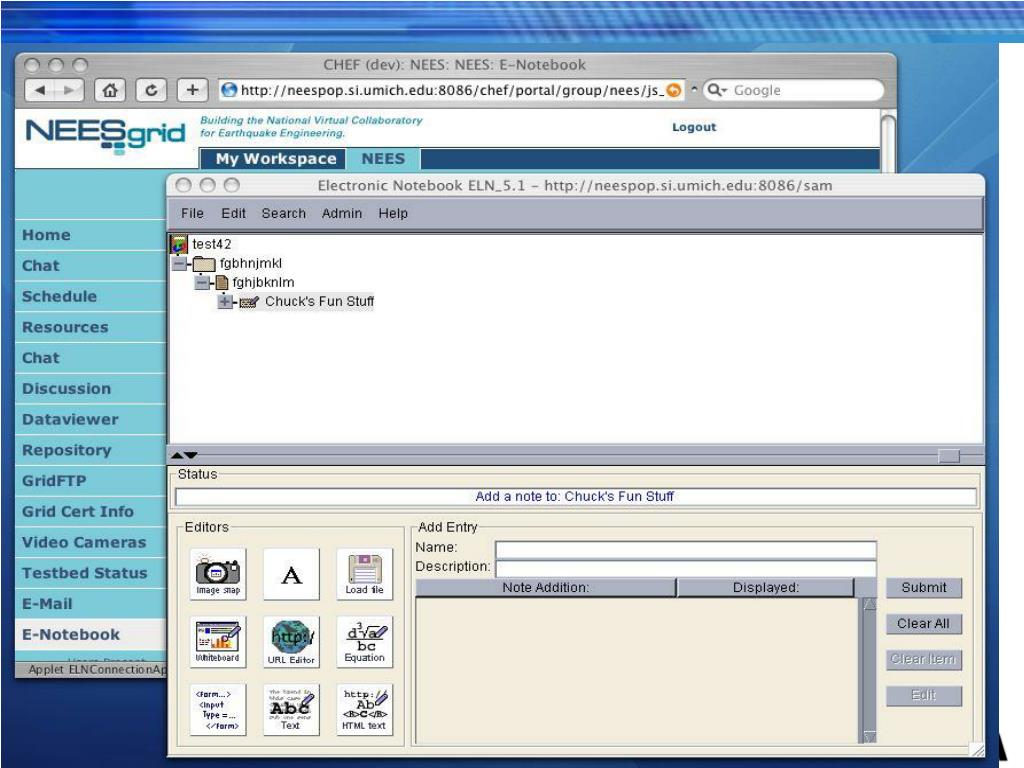Click the NEESgrid logo
Image resolution: width=1024 pixels, height=768 pixels.
(x=106, y=134)
